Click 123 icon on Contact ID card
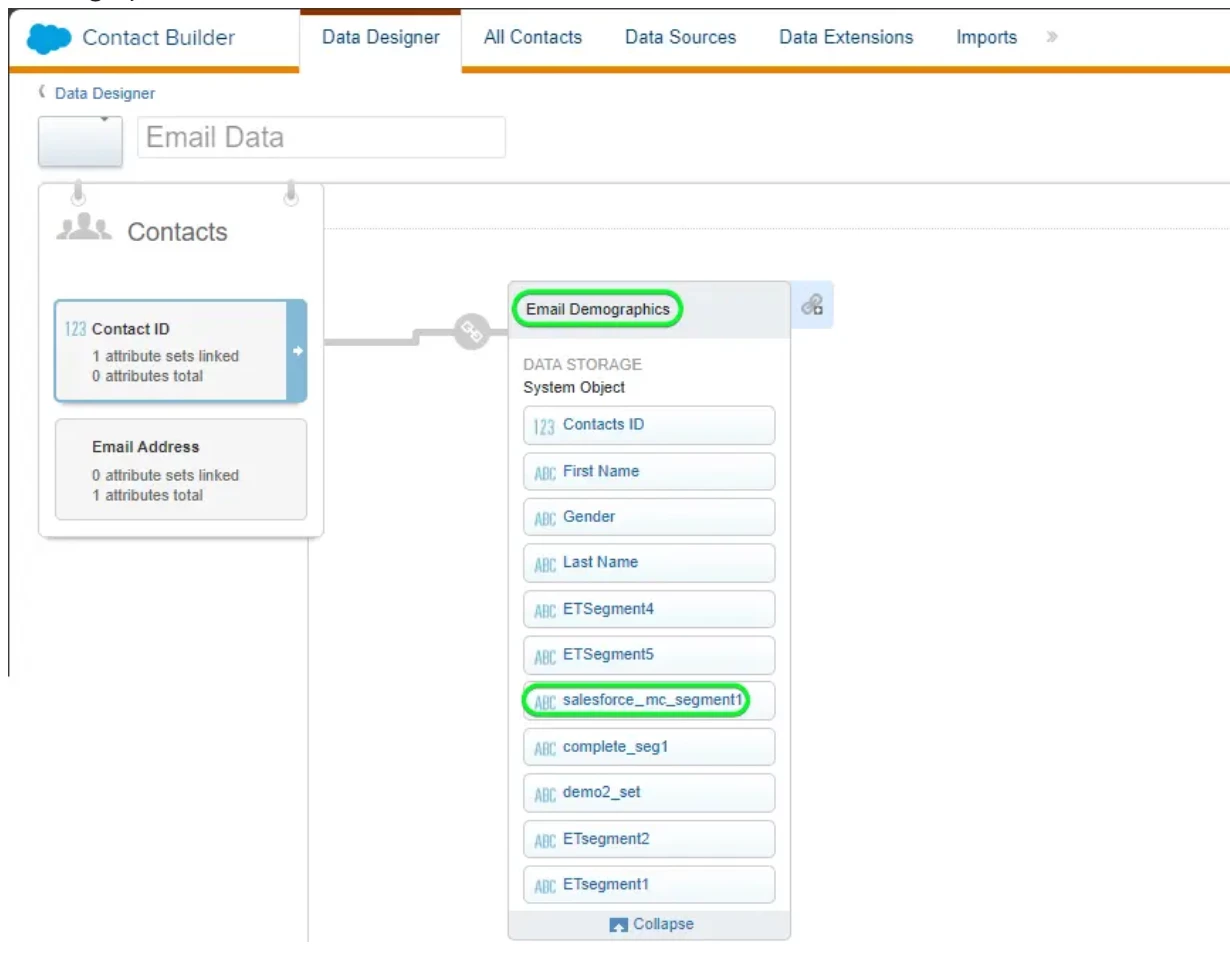This screenshot has height=976, width=1230. [75, 330]
